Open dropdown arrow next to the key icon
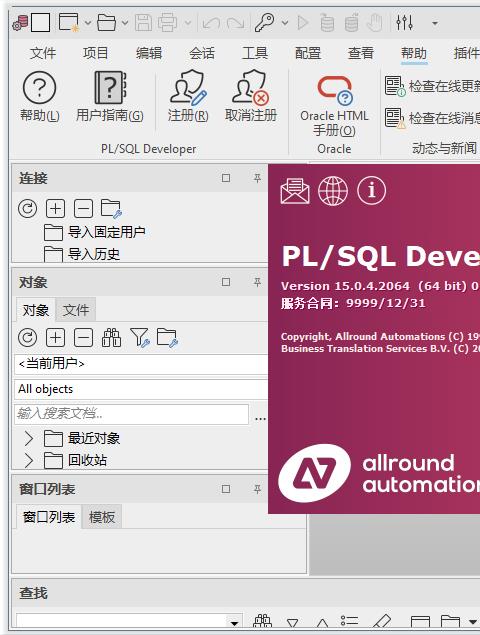480x635 pixels. pyautogui.click(x=285, y=23)
